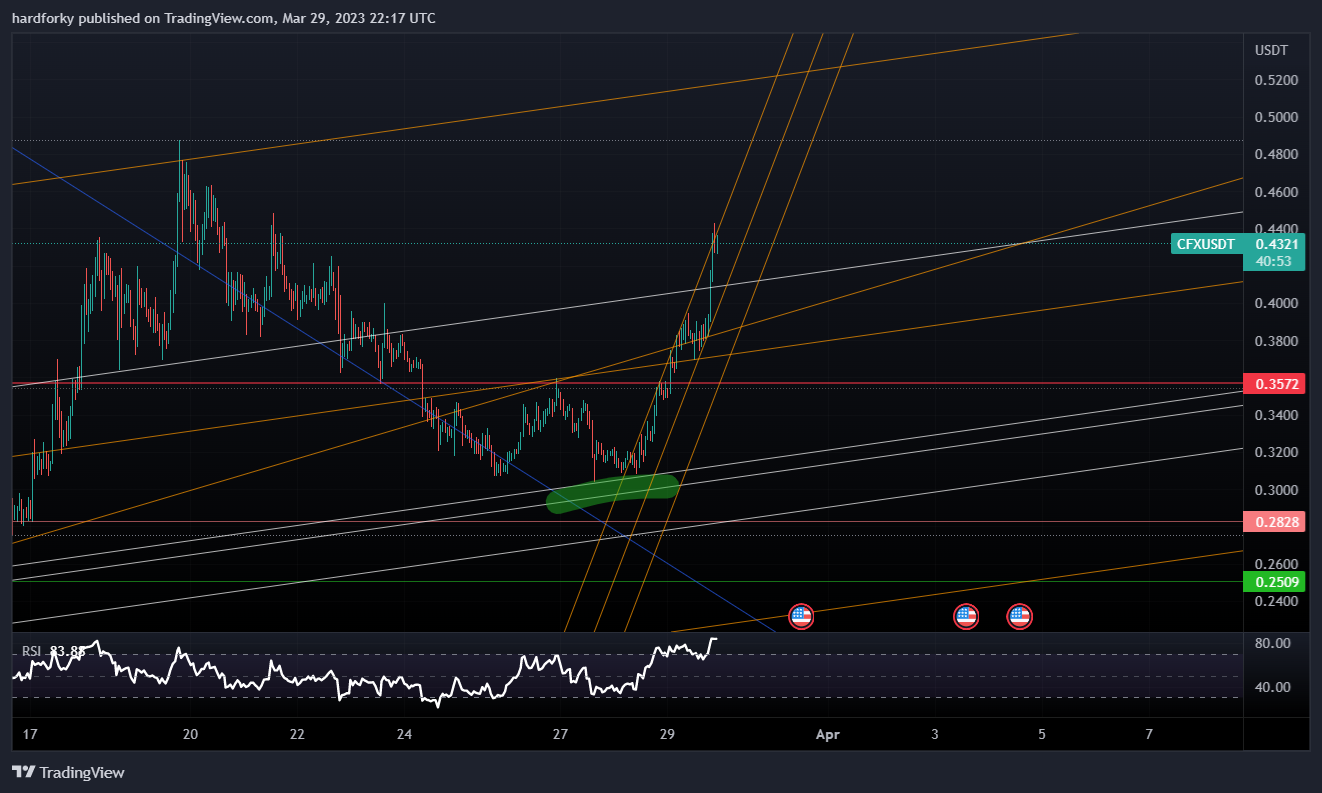This screenshot has width=1322, height=793.
Task: Click the leftmost US flag economic event icon
Action: point(800,616)
